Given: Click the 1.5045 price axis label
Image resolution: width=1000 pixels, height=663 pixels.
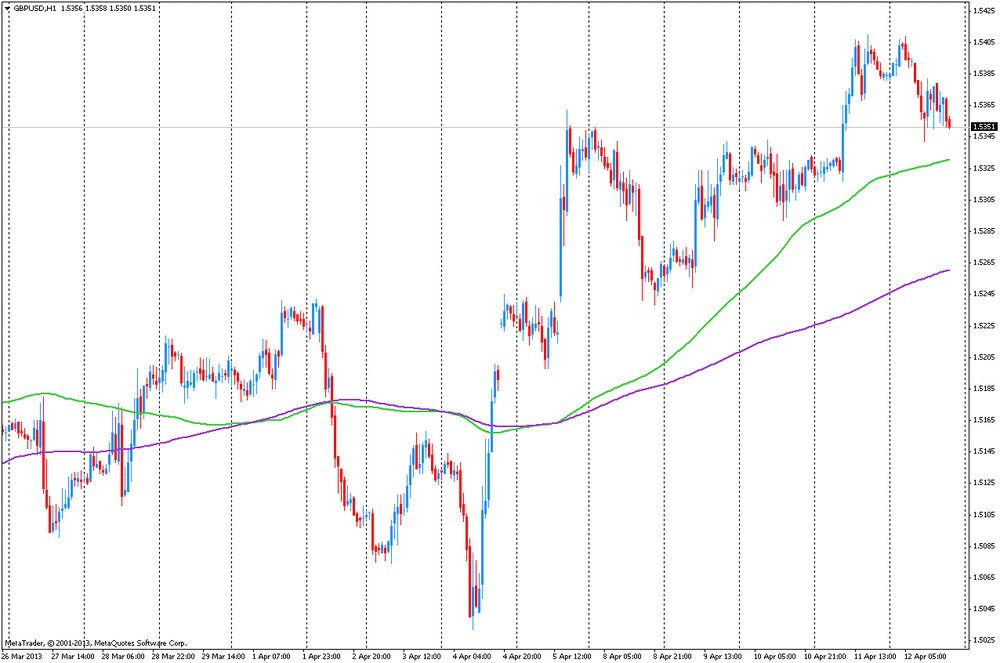Looking at the screenshot, I should (985, 609).
